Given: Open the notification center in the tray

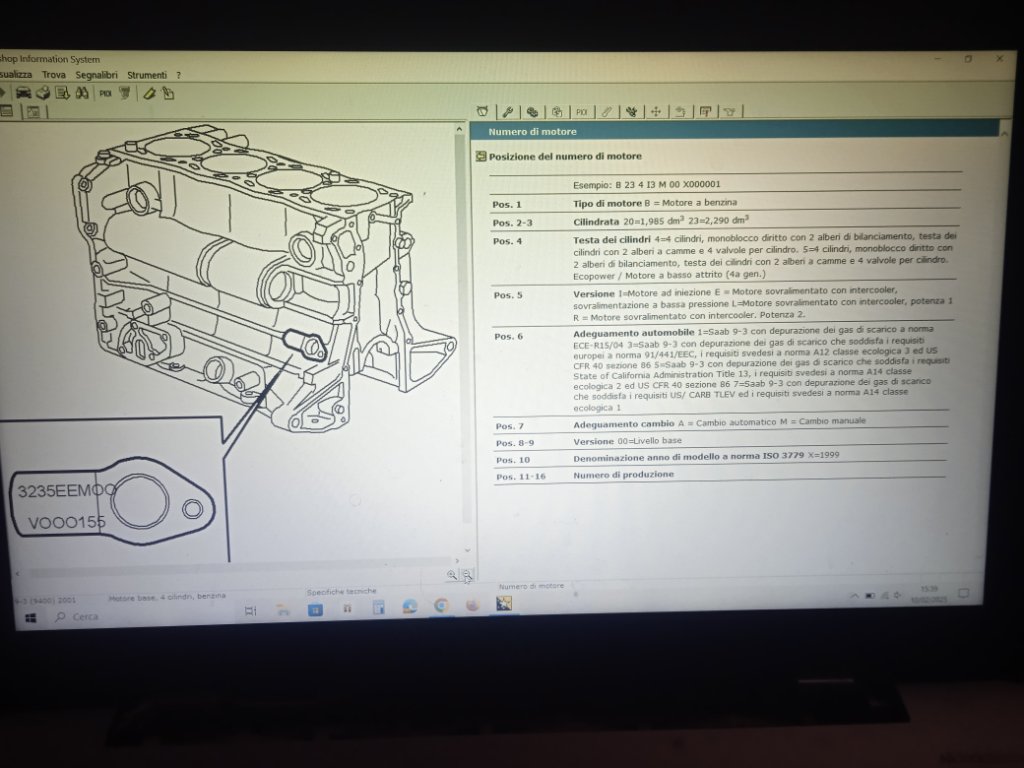Looking at the screenshot, I should coord(963,593).
